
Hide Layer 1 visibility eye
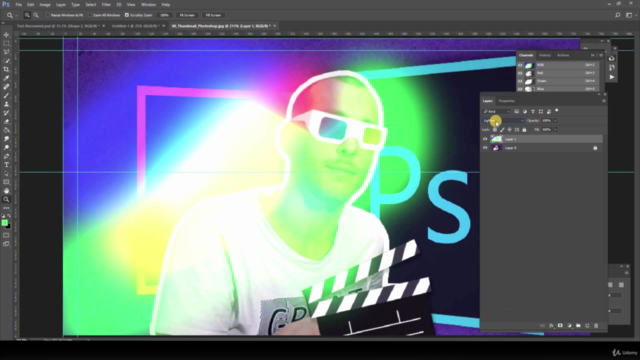(485, 139)
